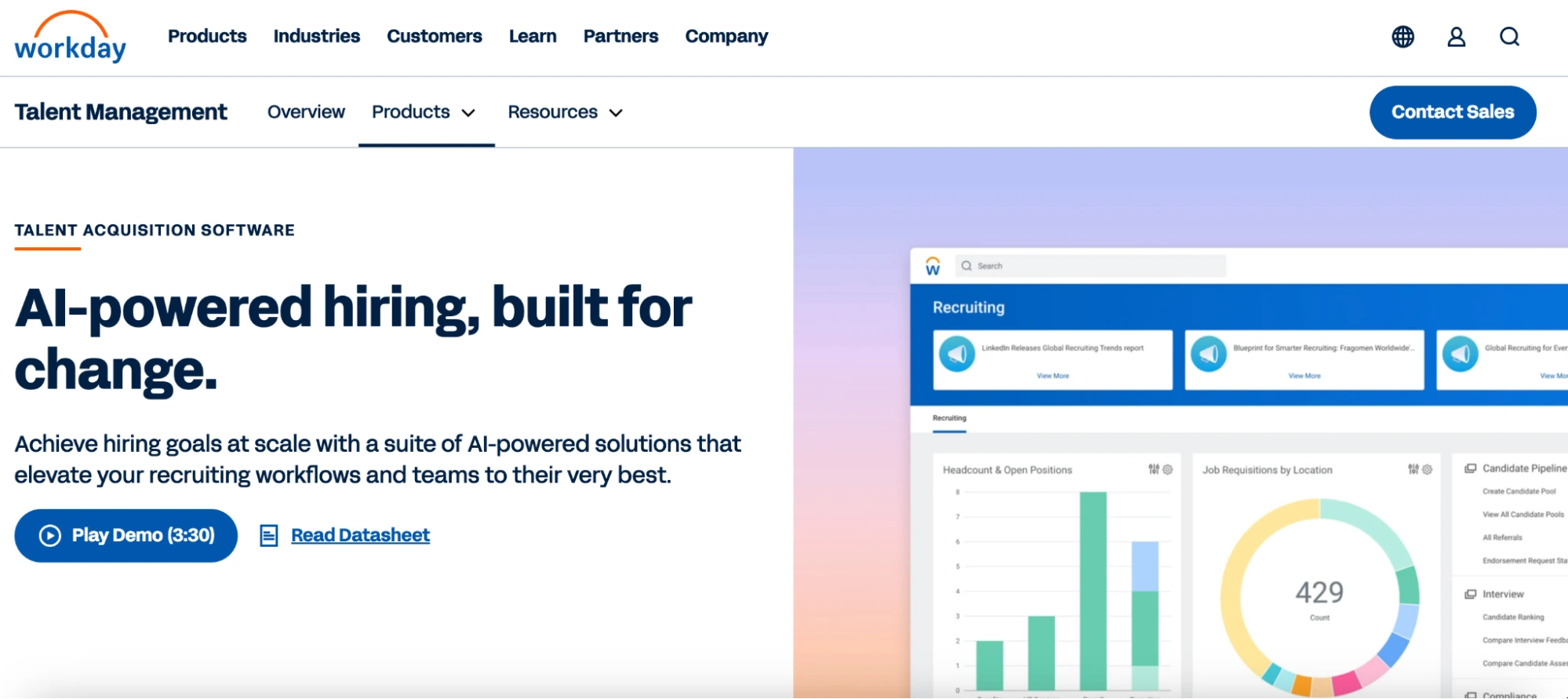Click filter icon on Headcount & Open Positions
The width and height of the screenshot is (1568, 699).
1154,469
